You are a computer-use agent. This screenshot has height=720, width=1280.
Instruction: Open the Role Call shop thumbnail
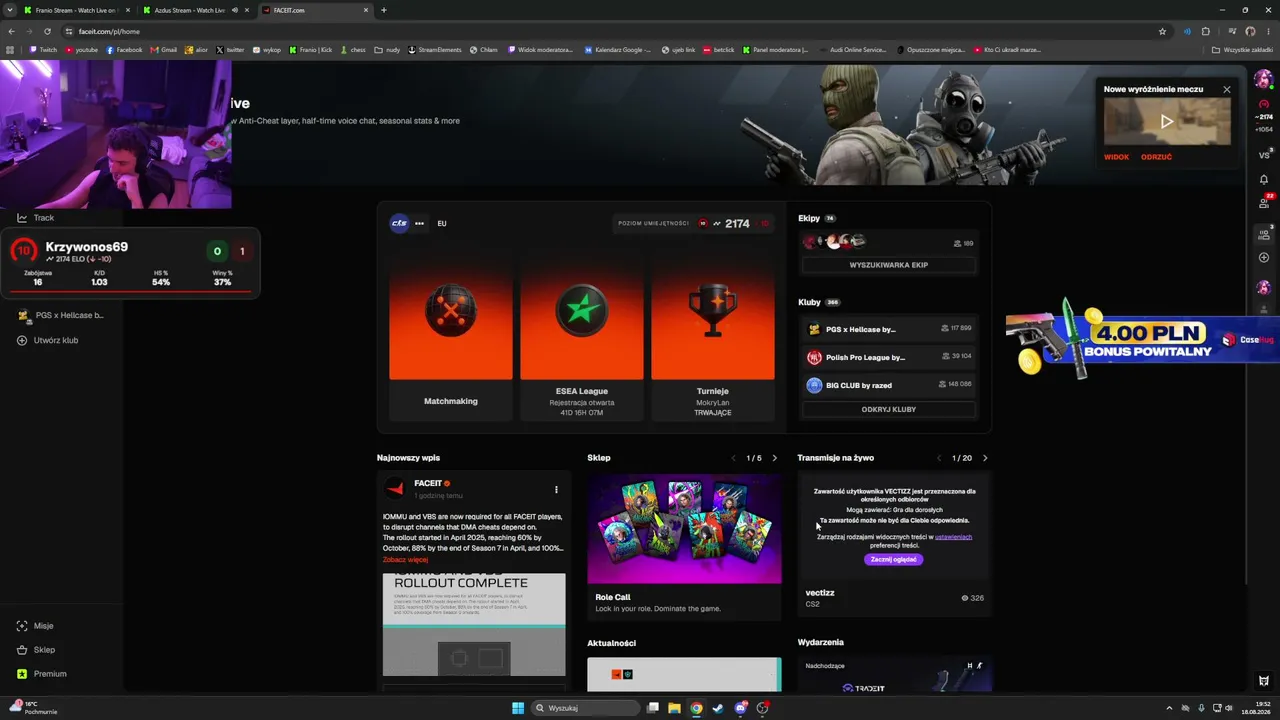[684, 528]
